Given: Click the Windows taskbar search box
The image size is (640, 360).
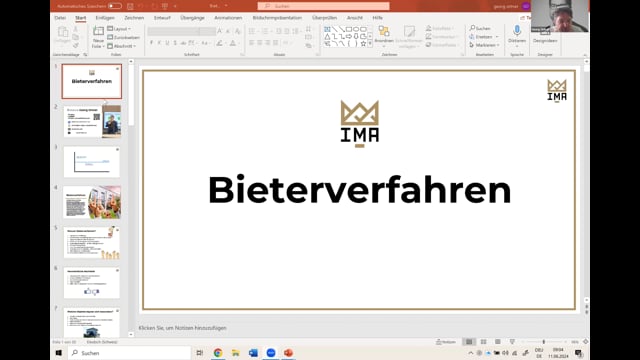Looking at the screenshot, I should 129,353.
